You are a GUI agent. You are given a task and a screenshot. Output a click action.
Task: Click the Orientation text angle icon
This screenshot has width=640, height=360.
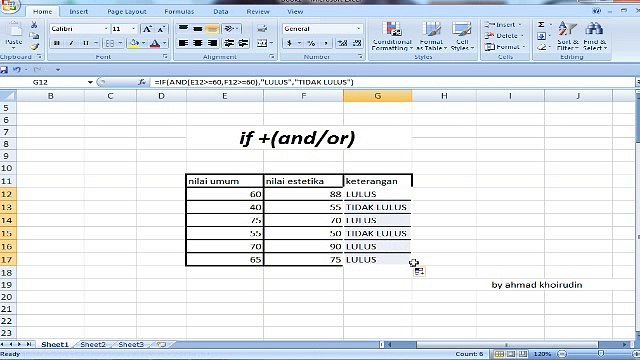tap(229, 28)
